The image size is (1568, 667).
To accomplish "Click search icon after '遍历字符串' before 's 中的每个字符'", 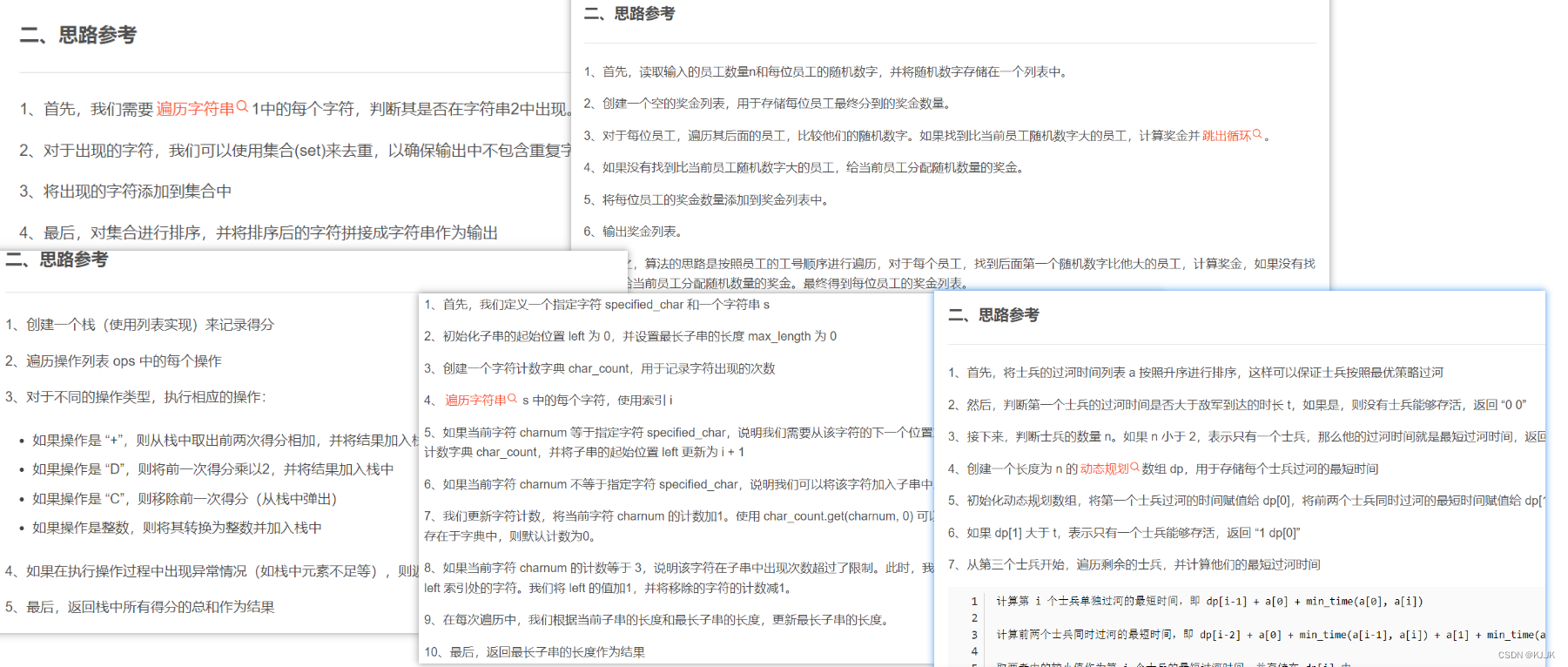I will 513,399.
